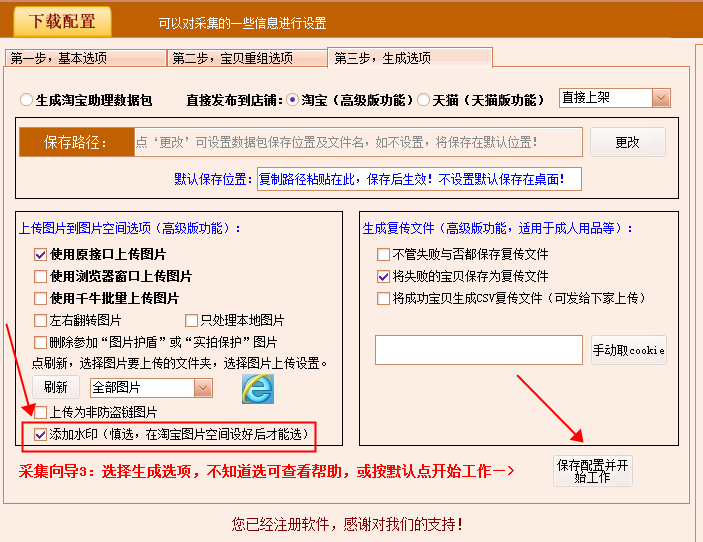This screenshot has width=703, height=542.
Task: Click the 默认保存位置 path field
Action: pyautogui.click(x=419, y=179)
